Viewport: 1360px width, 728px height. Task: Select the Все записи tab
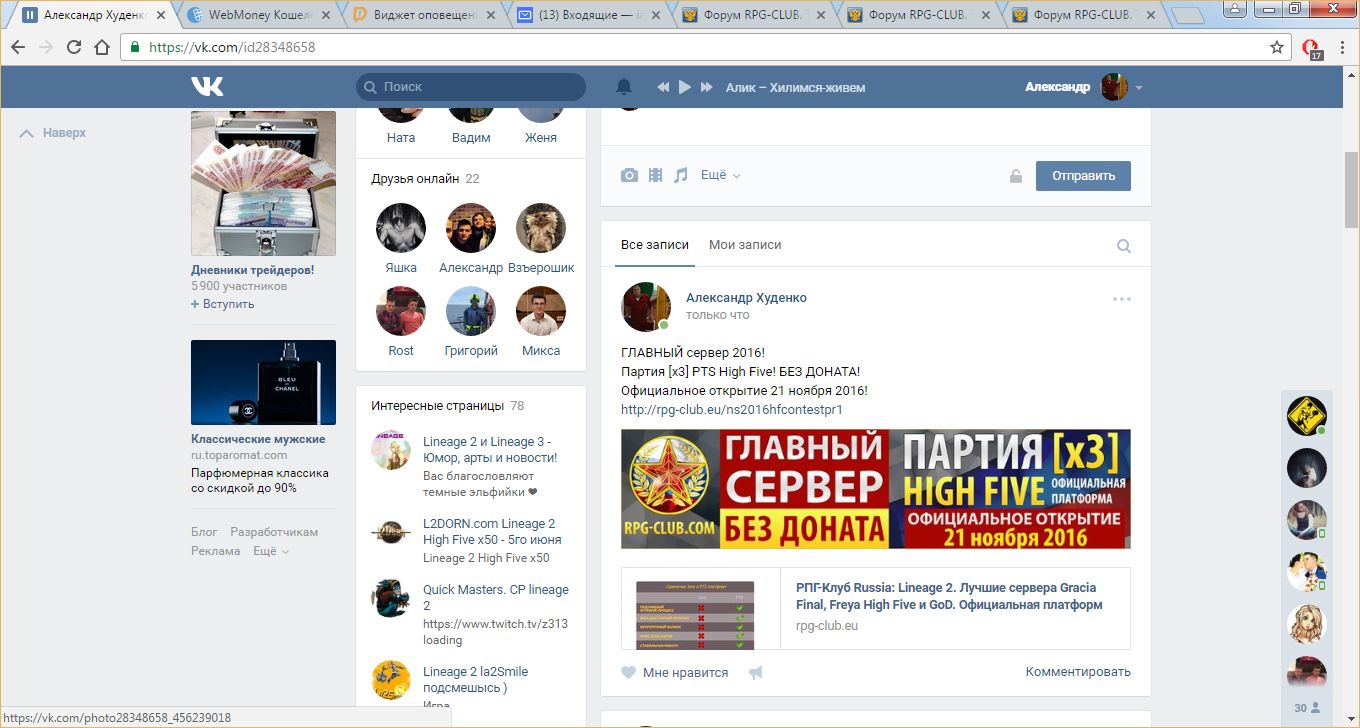(655, 245)
